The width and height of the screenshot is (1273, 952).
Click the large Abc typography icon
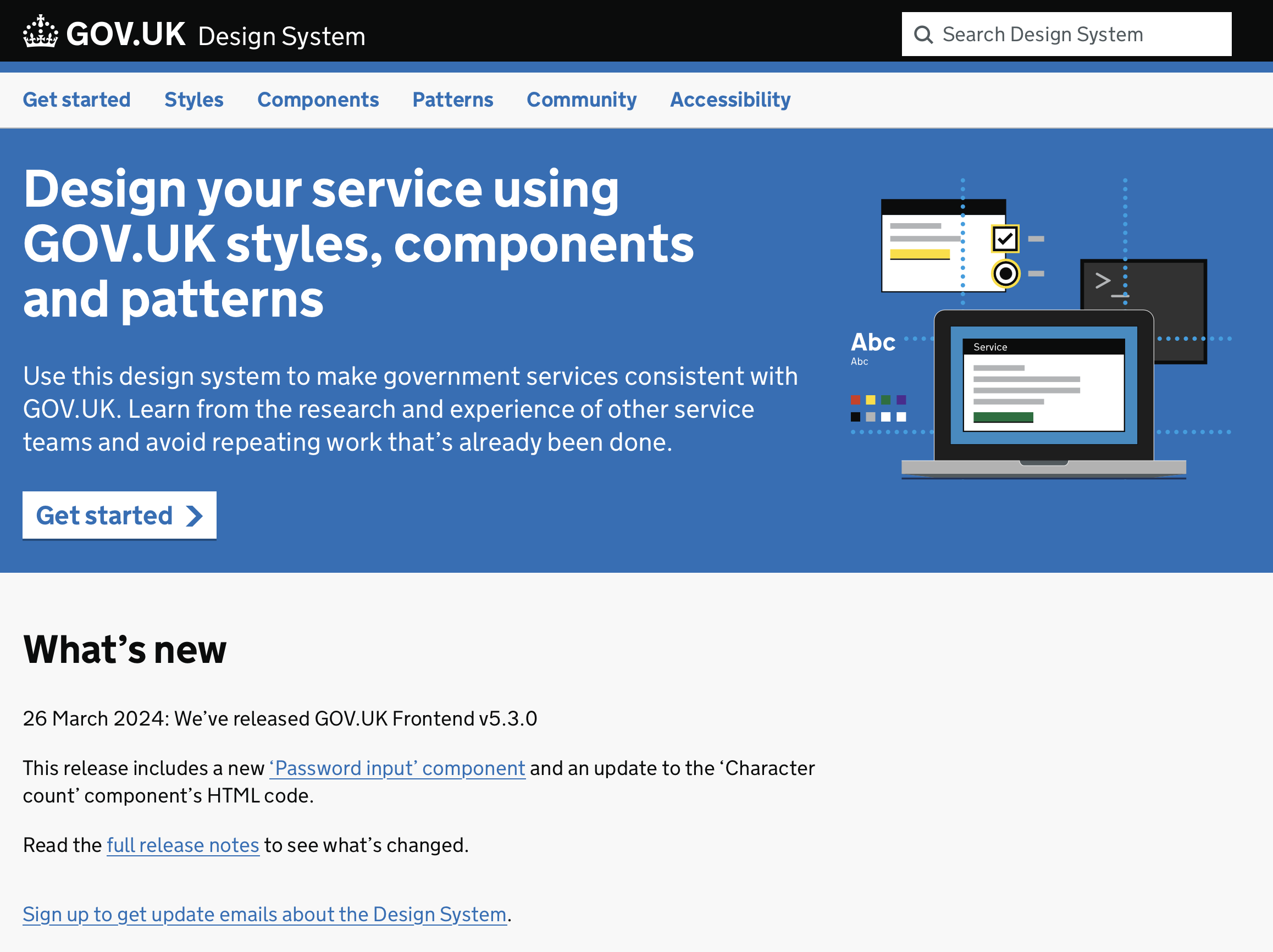(872, 342)
